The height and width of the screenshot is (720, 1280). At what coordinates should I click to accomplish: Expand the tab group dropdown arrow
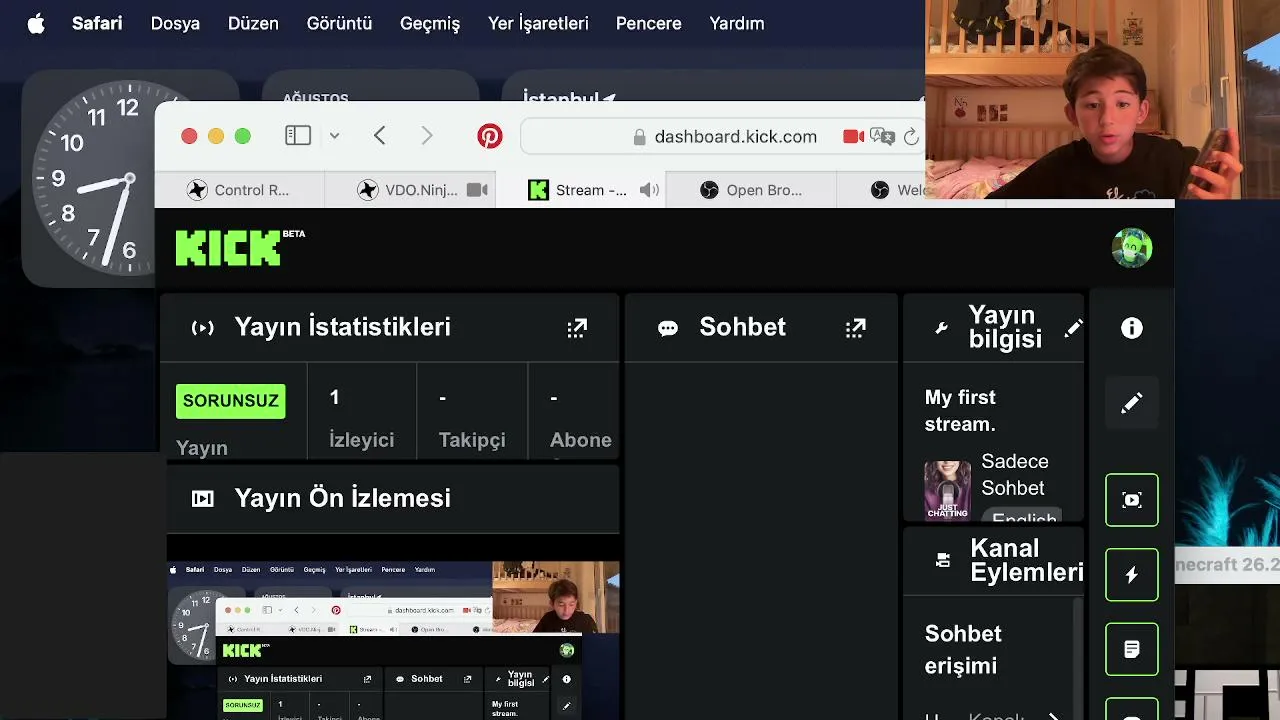334,136
